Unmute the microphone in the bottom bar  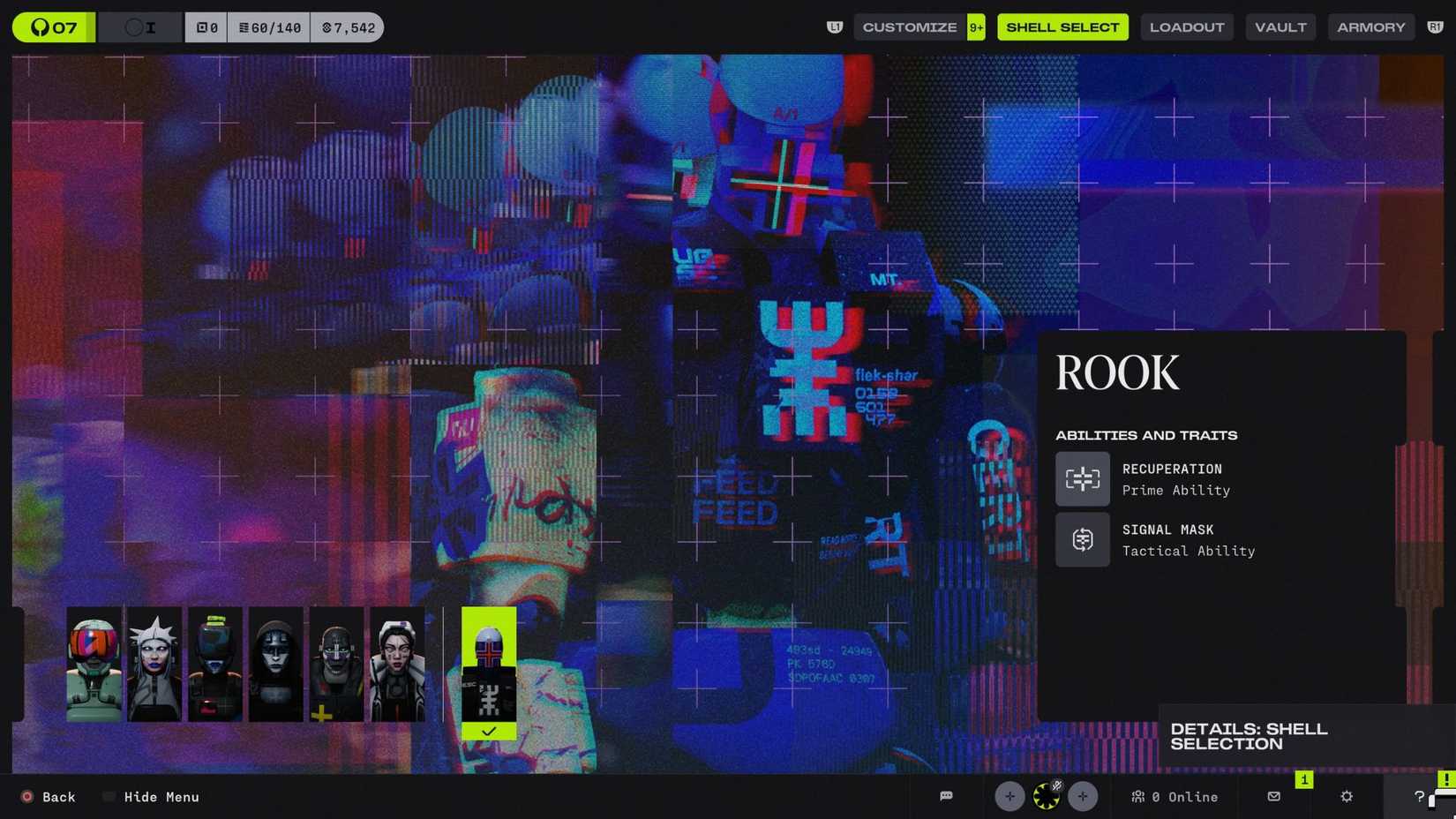1047,796
